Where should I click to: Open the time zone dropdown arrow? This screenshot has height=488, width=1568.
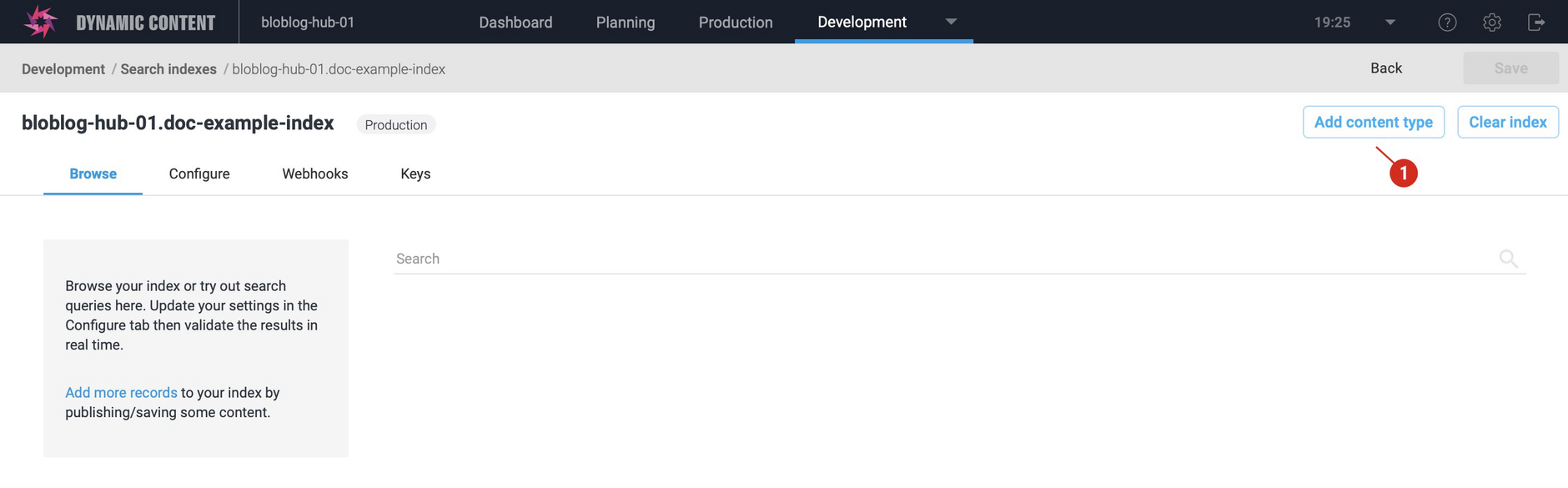1390,23
